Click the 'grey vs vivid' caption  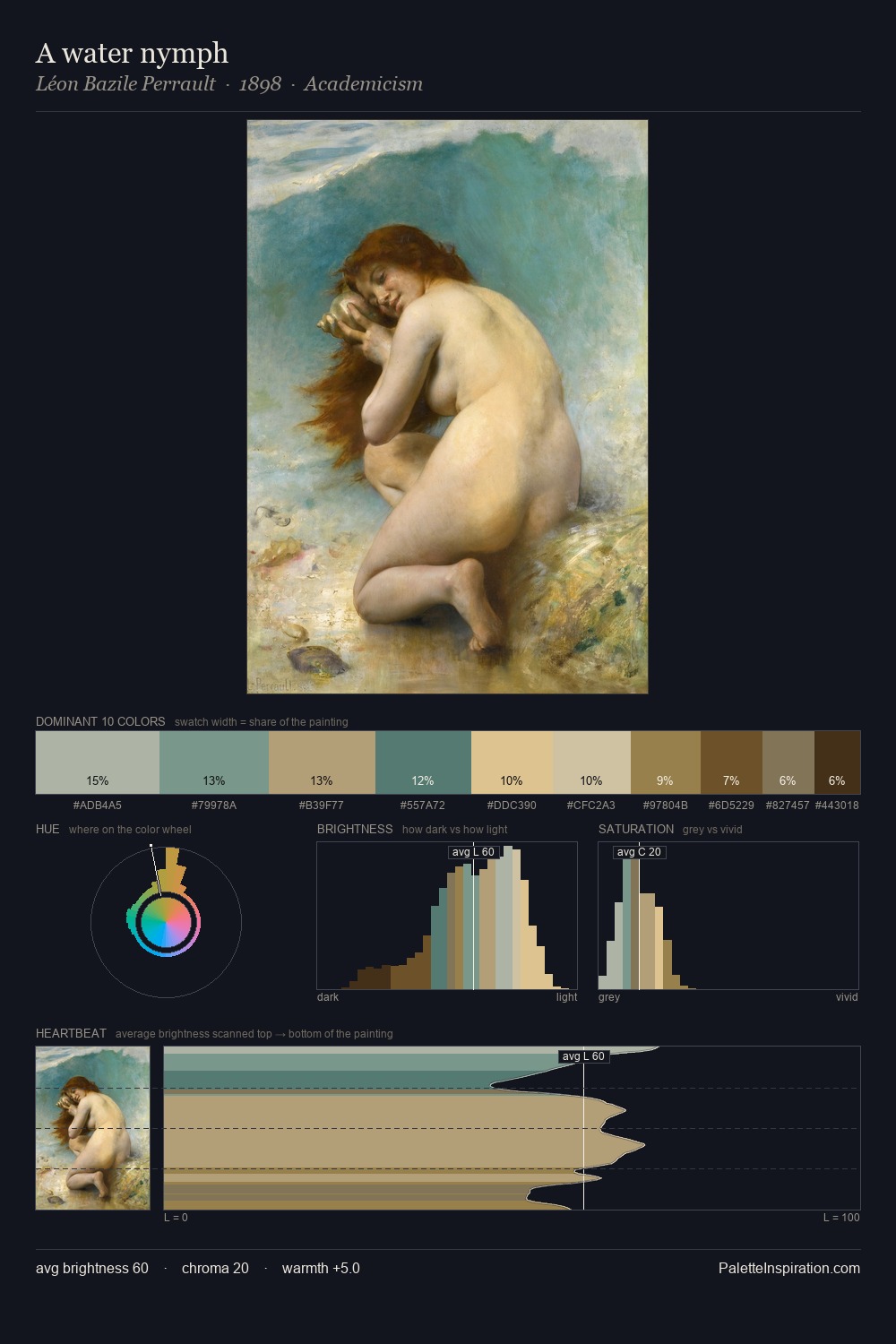tap(712, 830)
